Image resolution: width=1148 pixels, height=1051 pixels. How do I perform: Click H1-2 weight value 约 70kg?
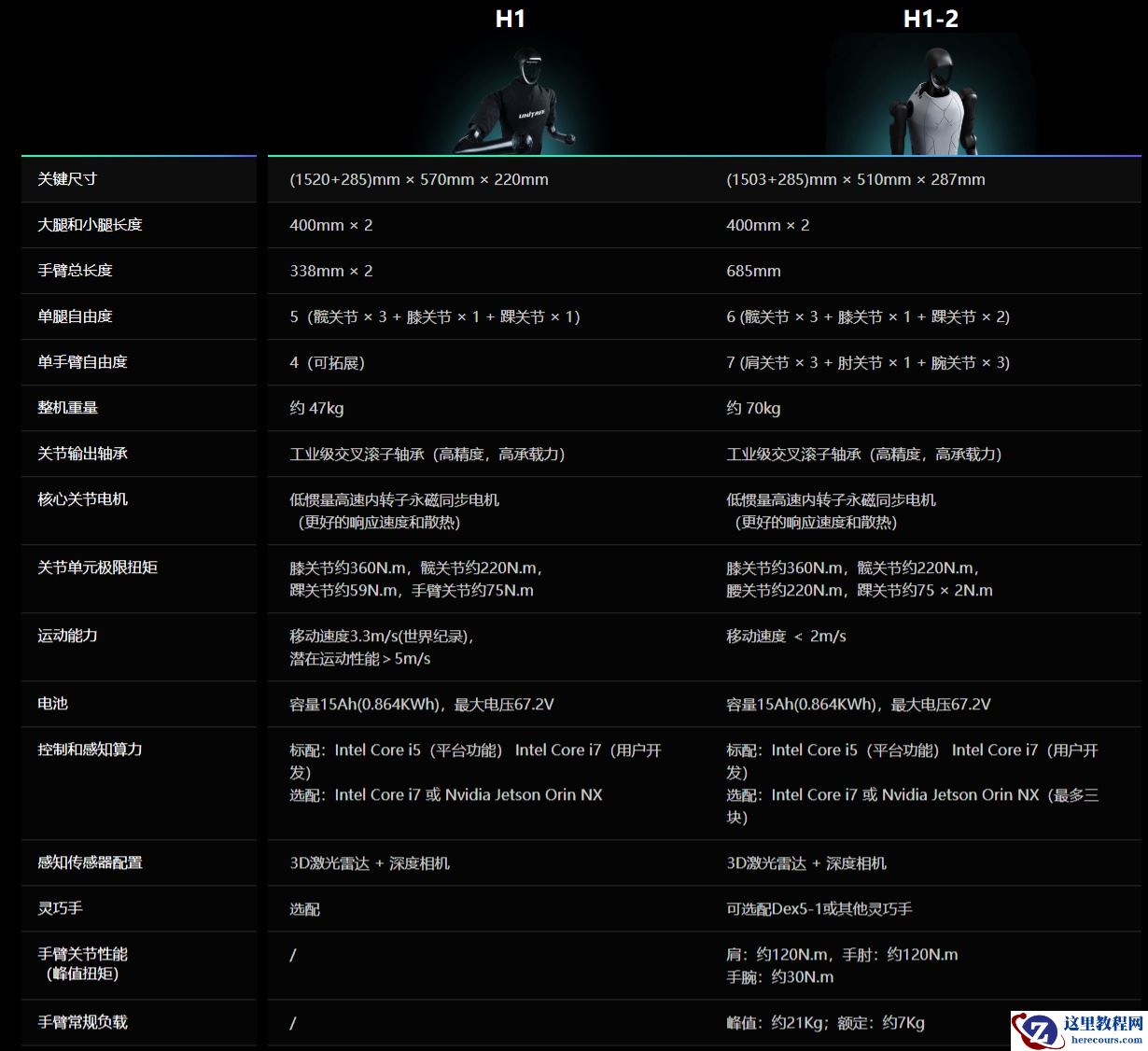coord(753,408)
